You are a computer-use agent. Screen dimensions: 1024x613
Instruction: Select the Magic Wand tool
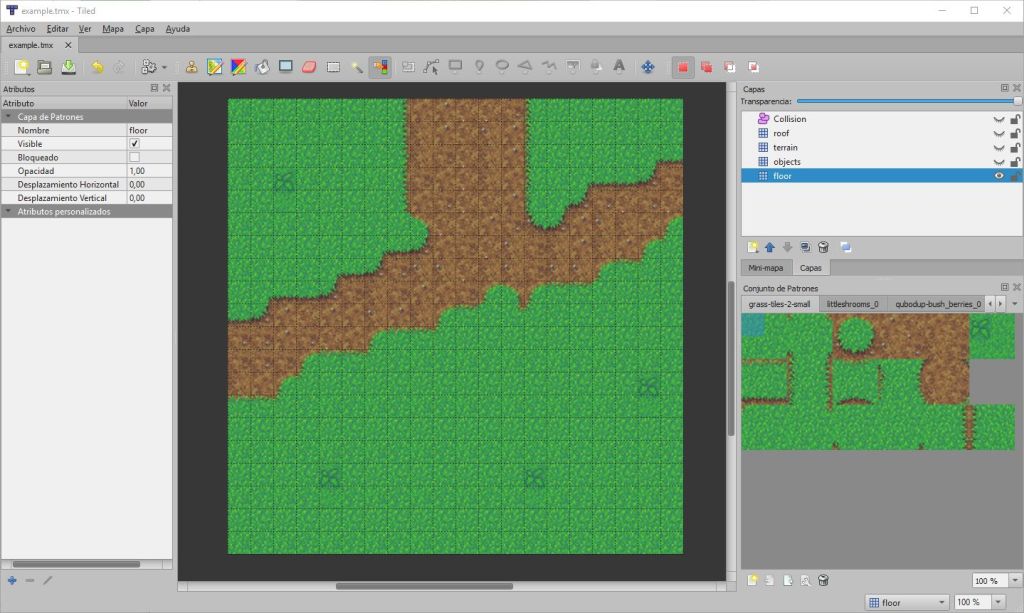[x=357, y=67]
